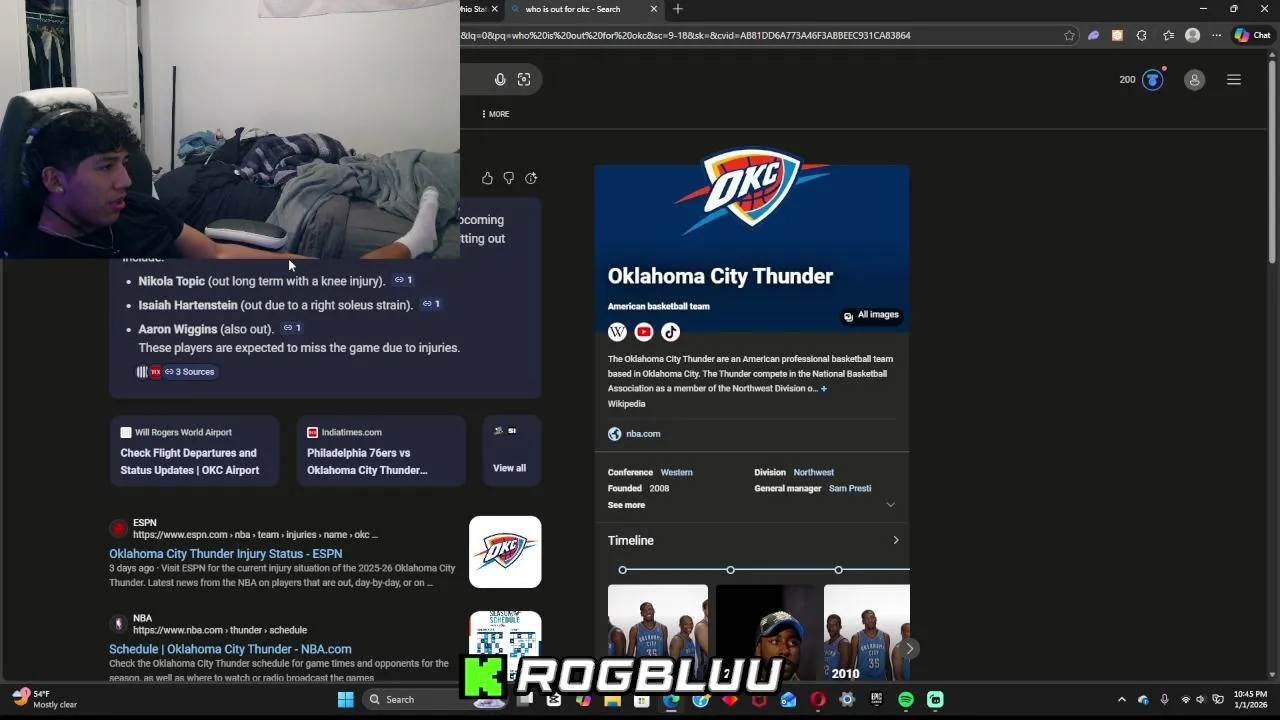Open Oklahoma City Thunder Injury Status ESPN

(x=225, y=553)
